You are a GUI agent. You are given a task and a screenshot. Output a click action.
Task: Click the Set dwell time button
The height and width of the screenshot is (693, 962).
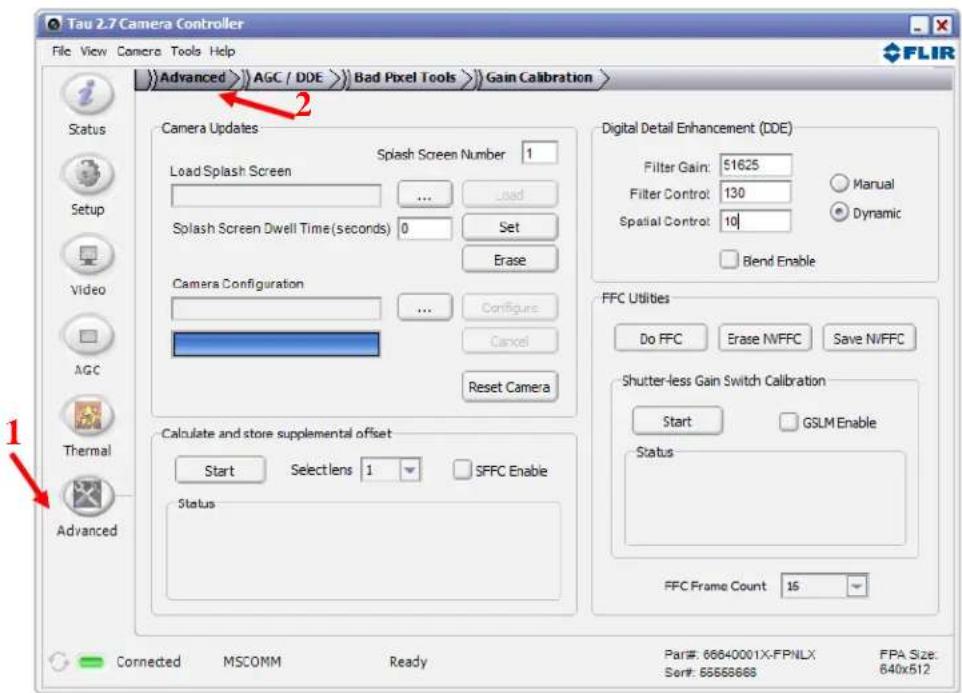tap(509, 227)
